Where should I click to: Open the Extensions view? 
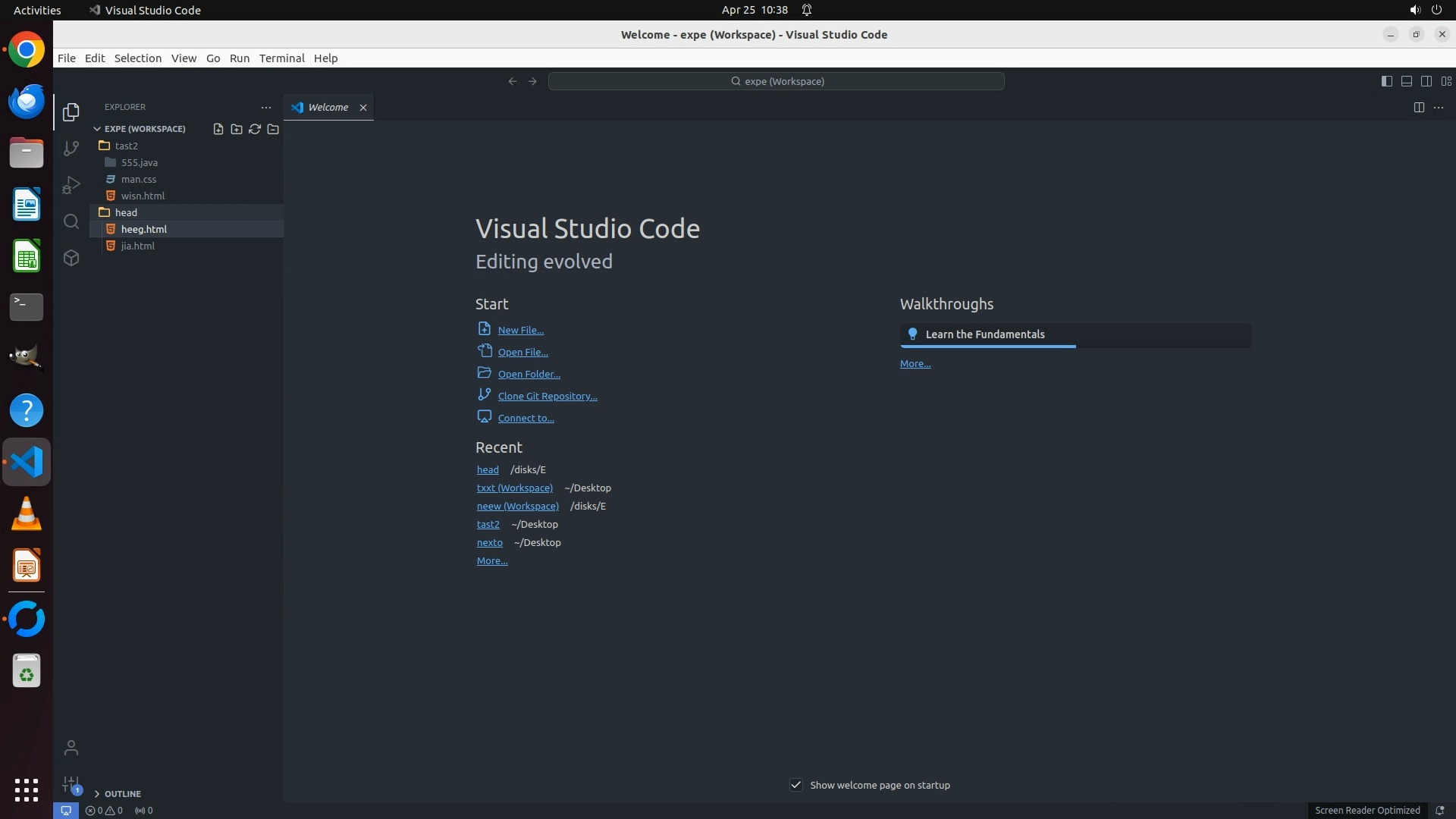point(71,258)
